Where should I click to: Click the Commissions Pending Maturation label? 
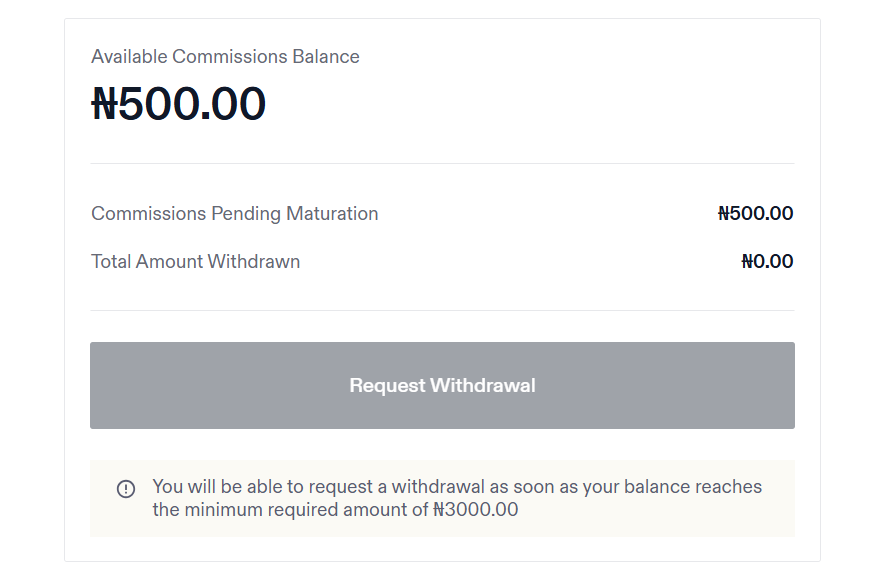point(234,214)
